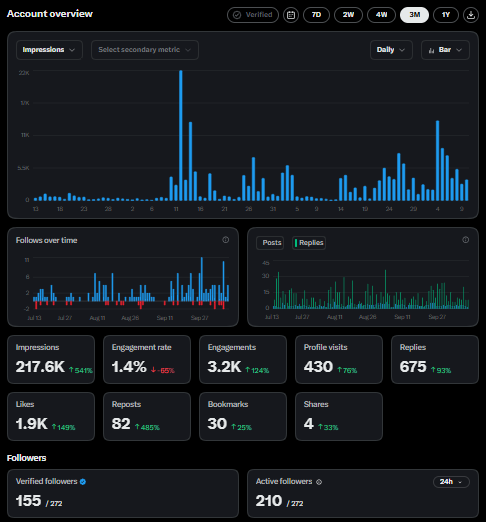Open the calendar date picker icon
486x522 pixels.
[x=291, y=15]
